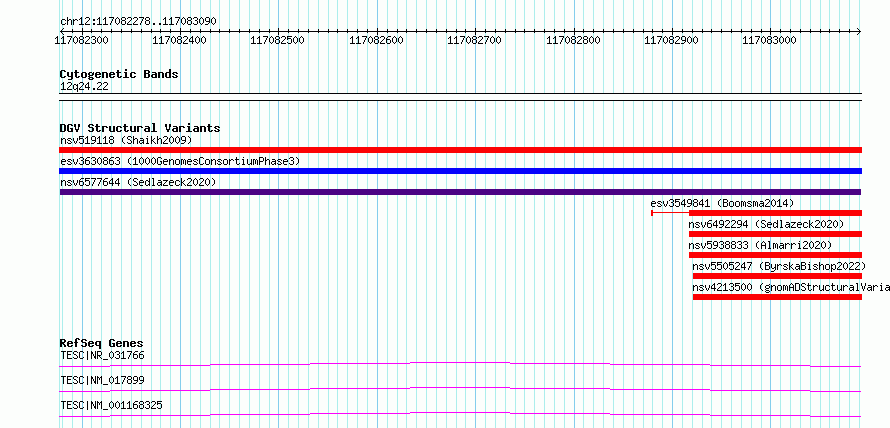Select the TESC|NR_031766 transcript label

102,355
